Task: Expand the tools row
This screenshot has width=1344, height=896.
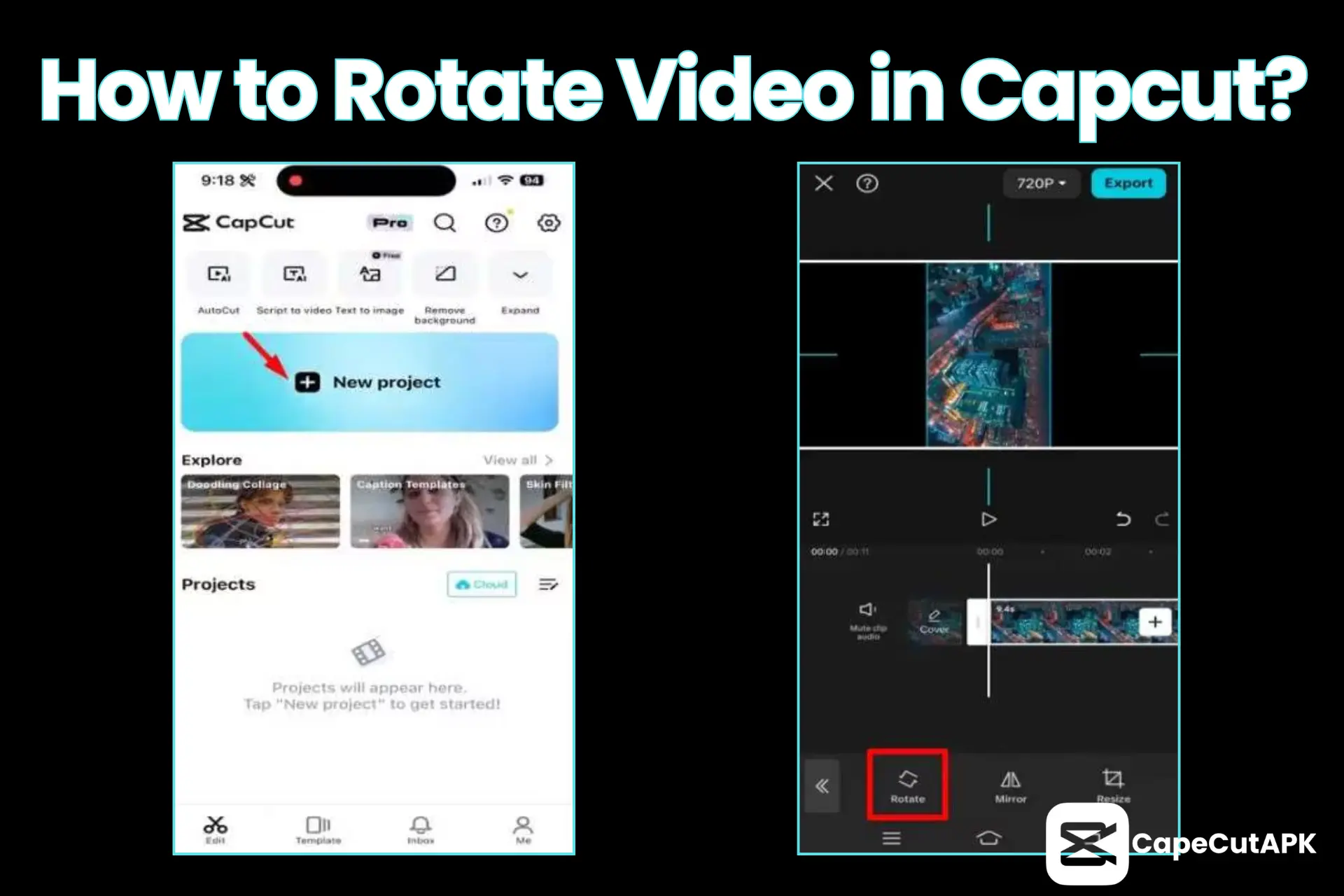Action: [520, 284]
